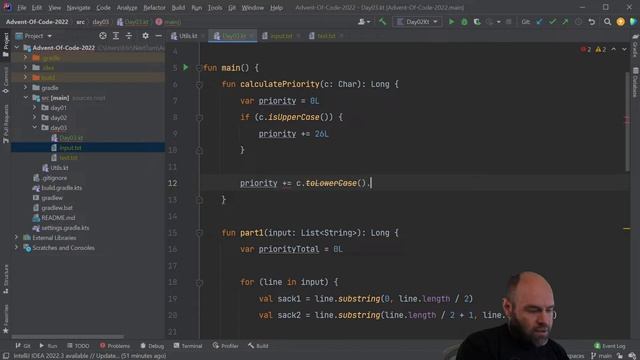Open Search Everywhere magnifying glass
Screen dimensions: 640x360
click(x=607, y=22)
